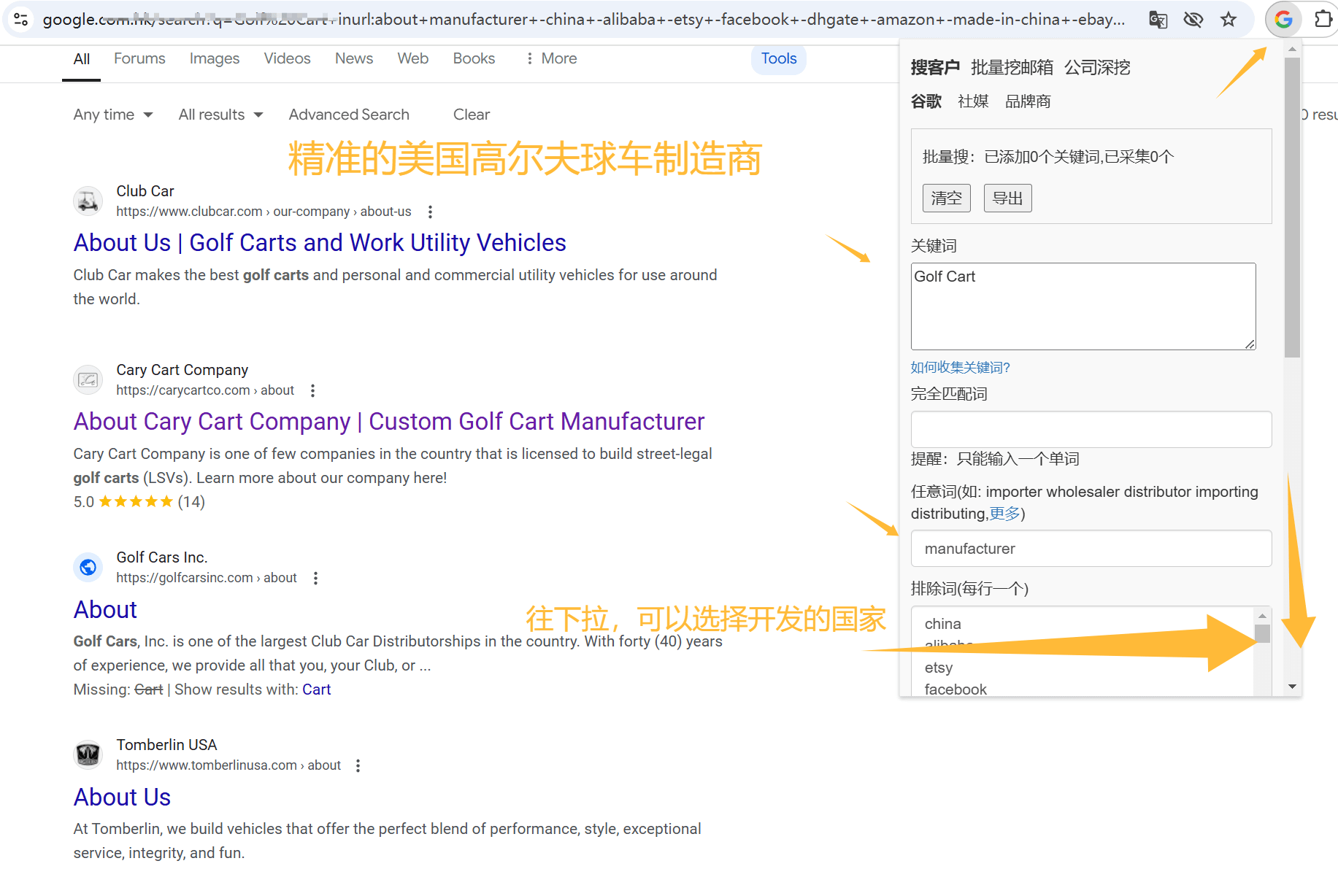Switch to the 谷歌 sub-tab

click(x=926, y=101)
